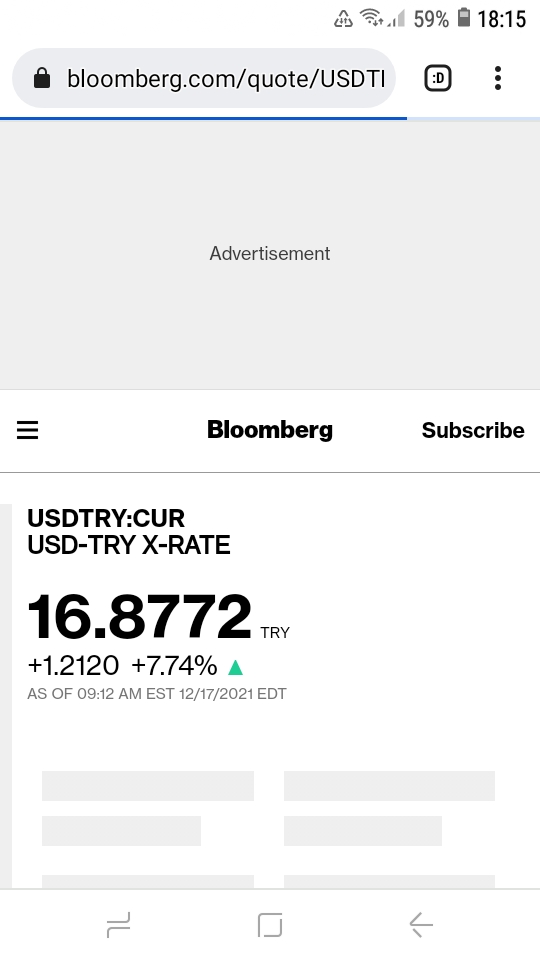Click the Bloomberg logo
The height and width of the screenshot is (960, 540).
click(270, 430)
